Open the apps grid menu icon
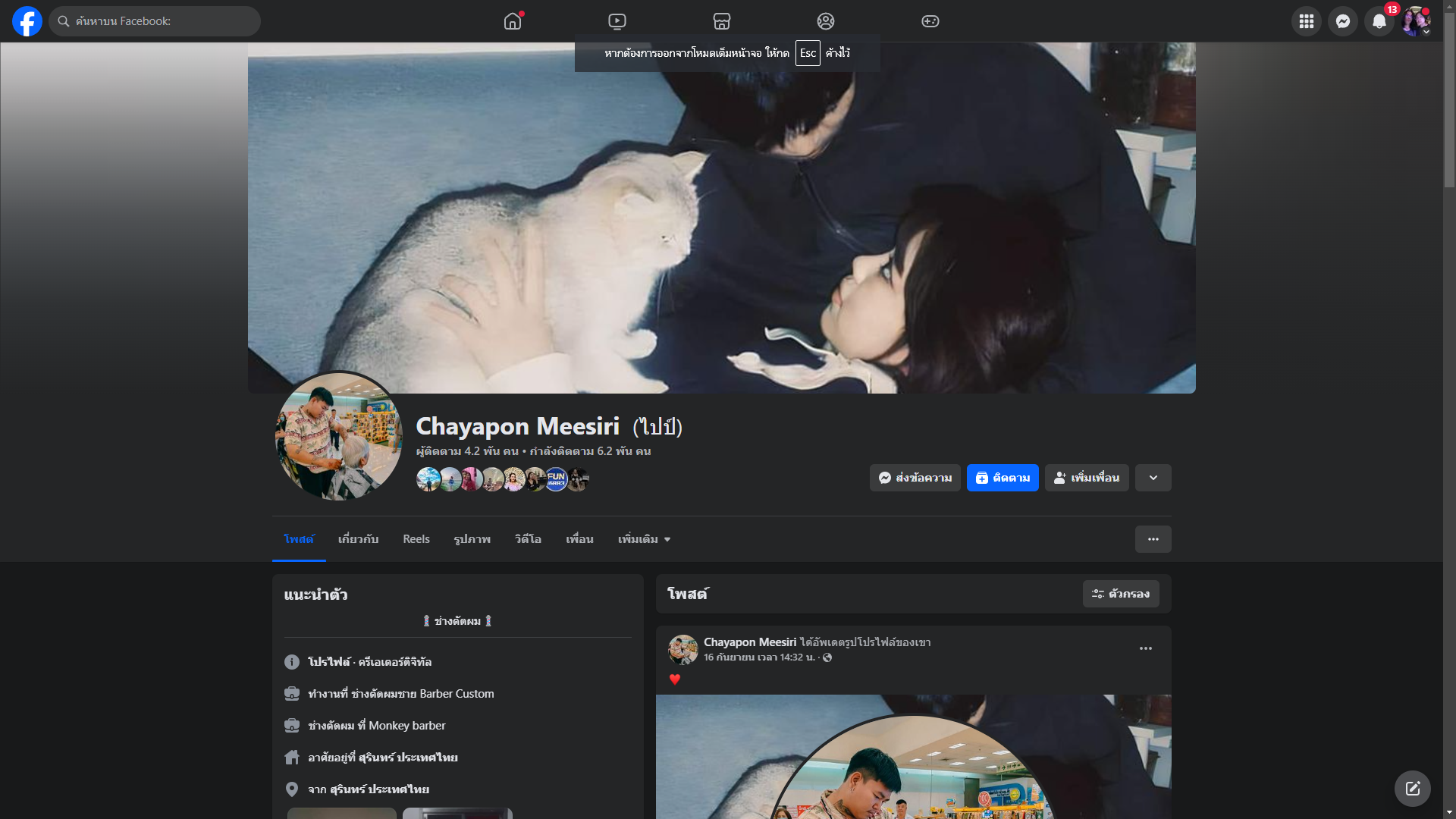The image size is (1456, 819). [x=1306, y=21]
